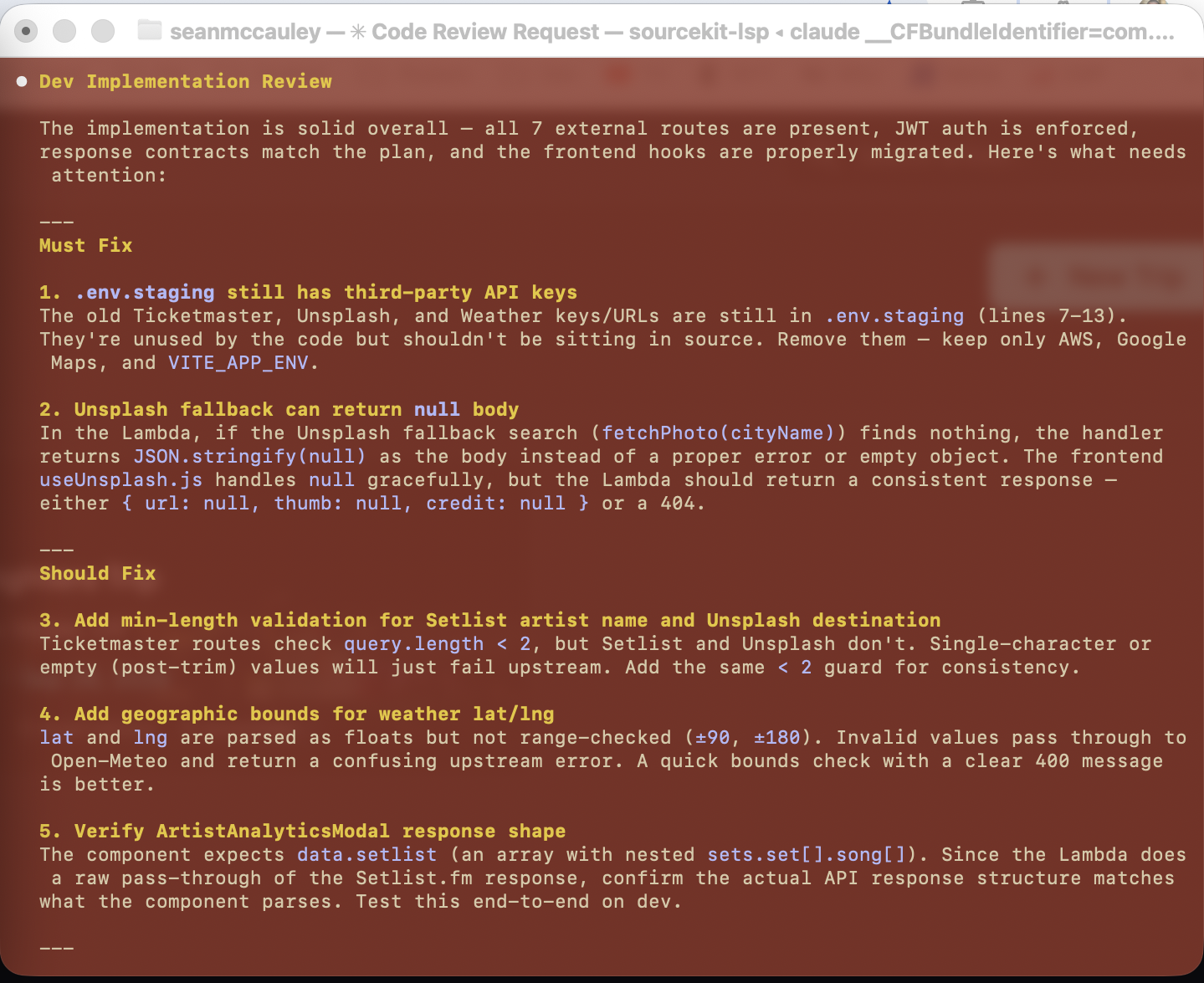Click the minimize traffic-light control
1204x983 pixels.
pos(64,30)
